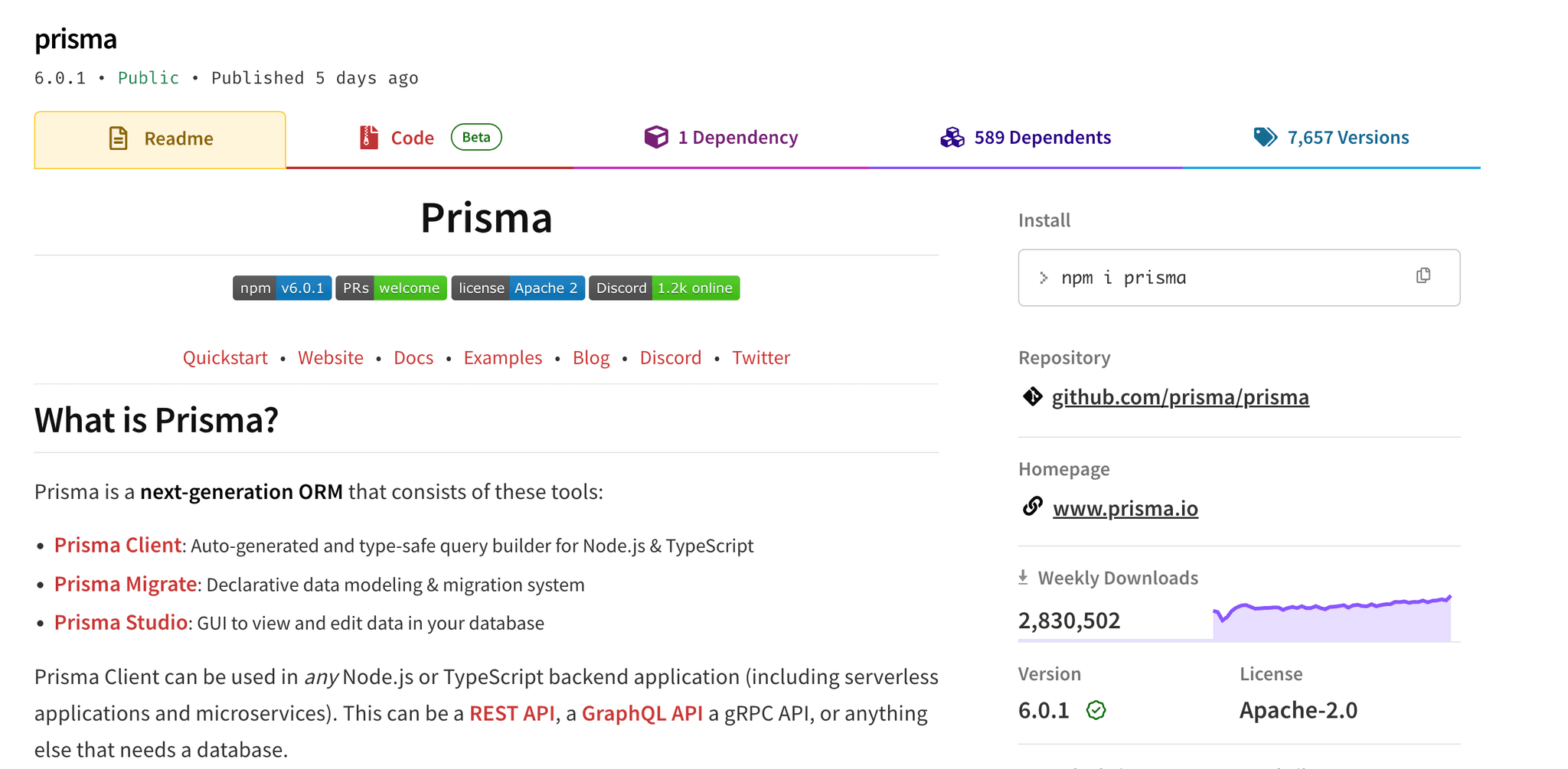
Task: Click the Code zip file icon
Action: [x=369, y=138]
